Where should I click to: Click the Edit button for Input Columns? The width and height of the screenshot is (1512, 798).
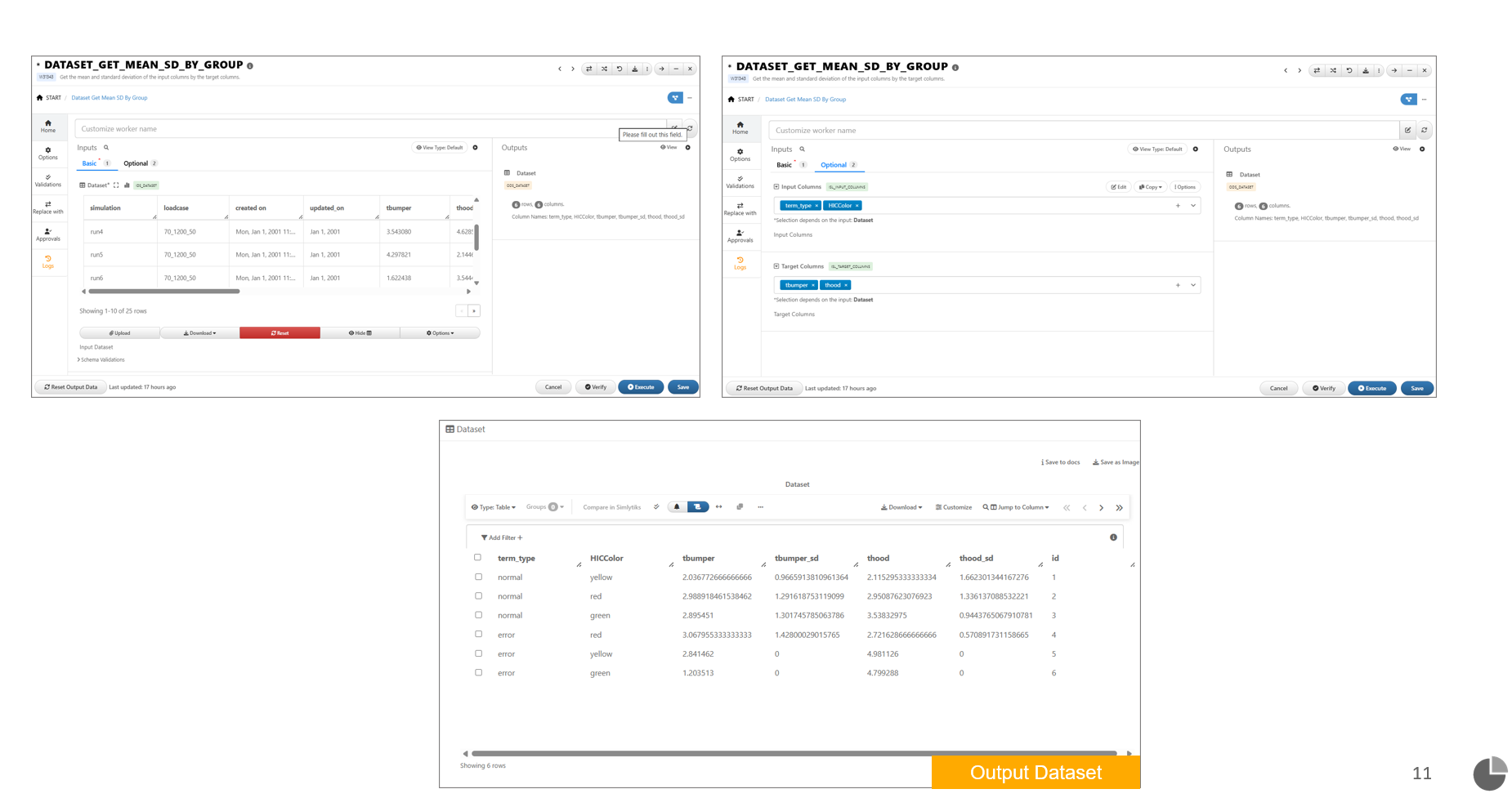[1118, 187]
